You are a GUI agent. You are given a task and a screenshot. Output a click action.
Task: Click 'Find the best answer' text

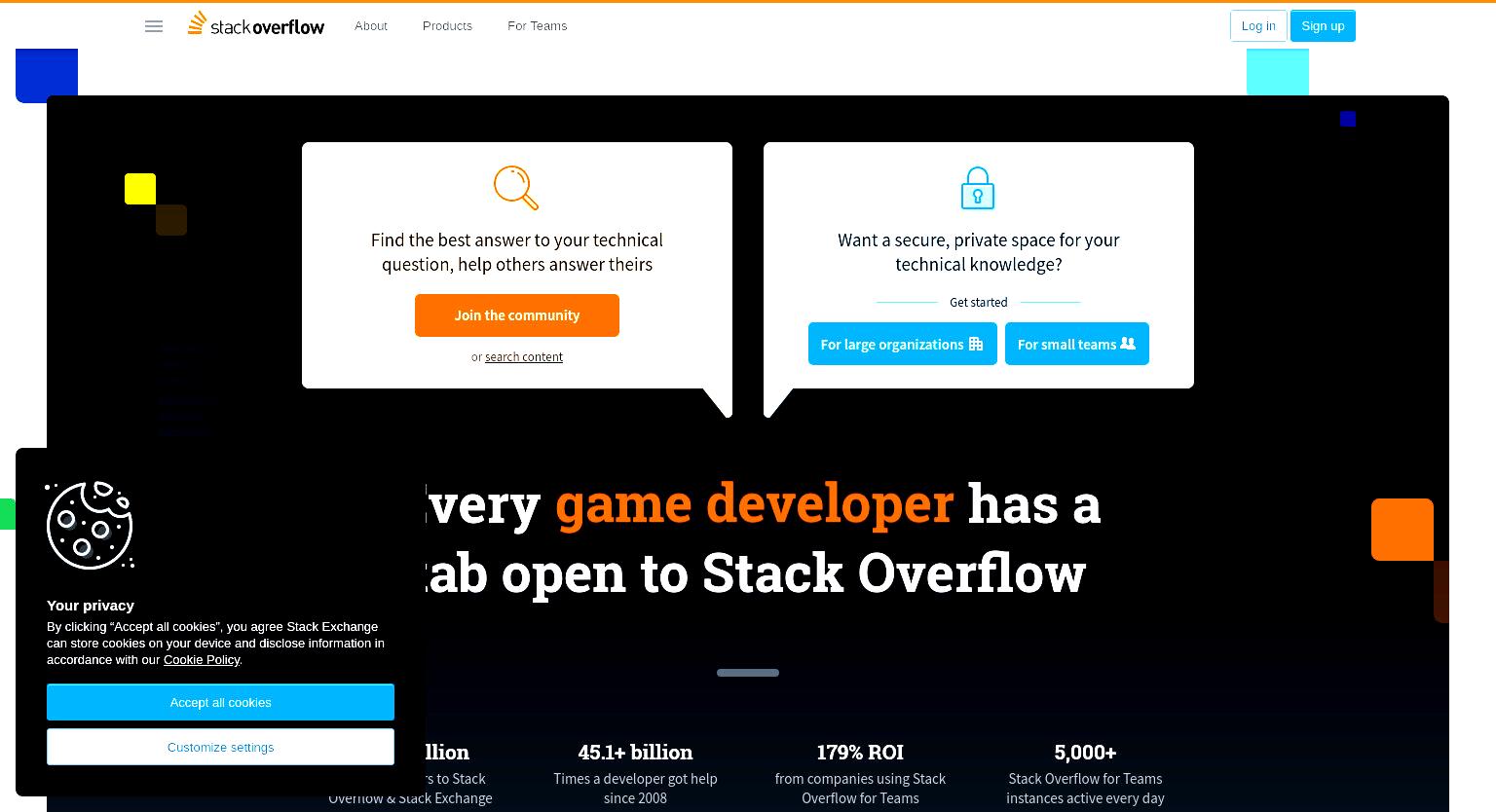point(517,252)
